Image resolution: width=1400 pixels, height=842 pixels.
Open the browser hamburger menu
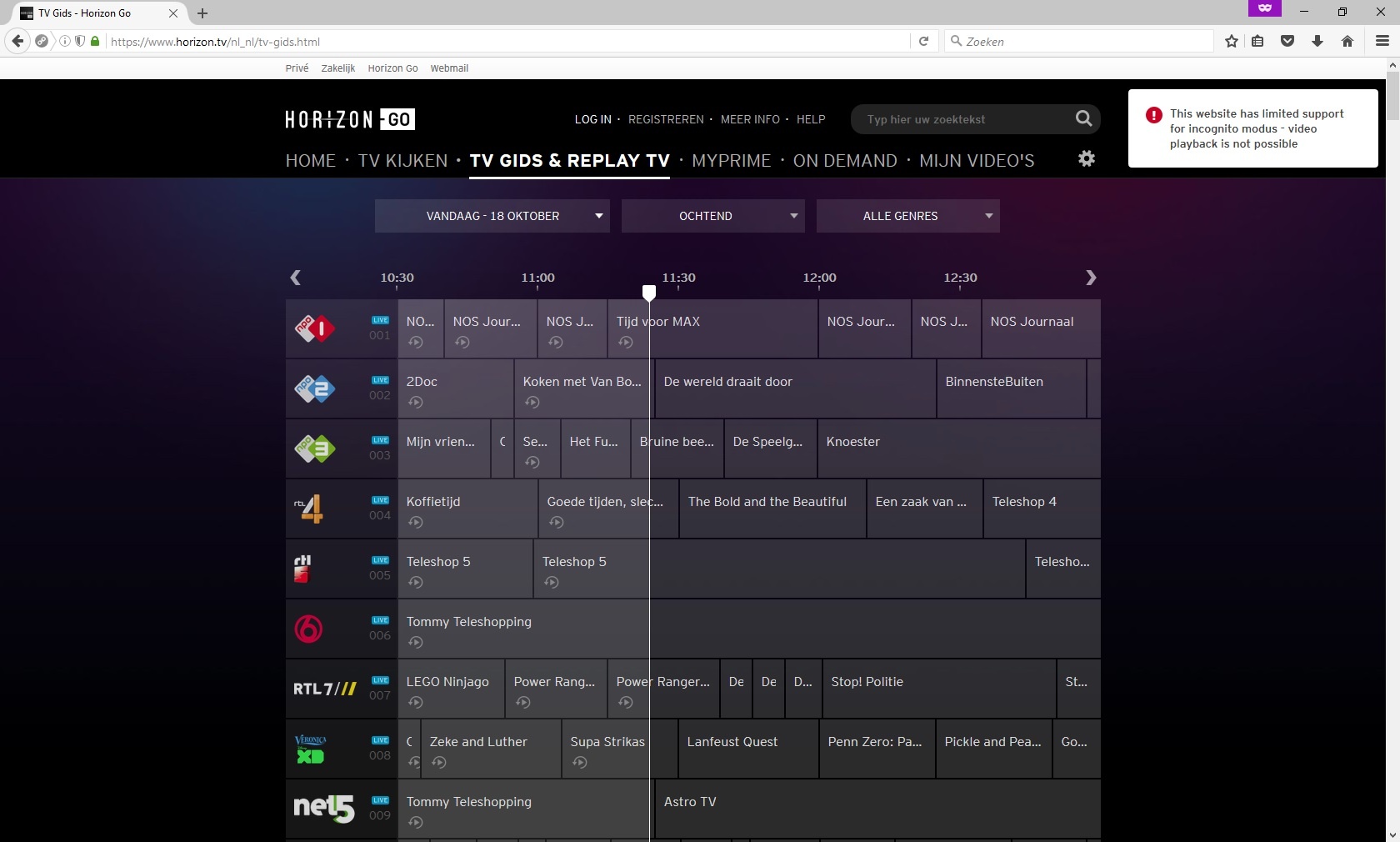[x=1382, y=41]
